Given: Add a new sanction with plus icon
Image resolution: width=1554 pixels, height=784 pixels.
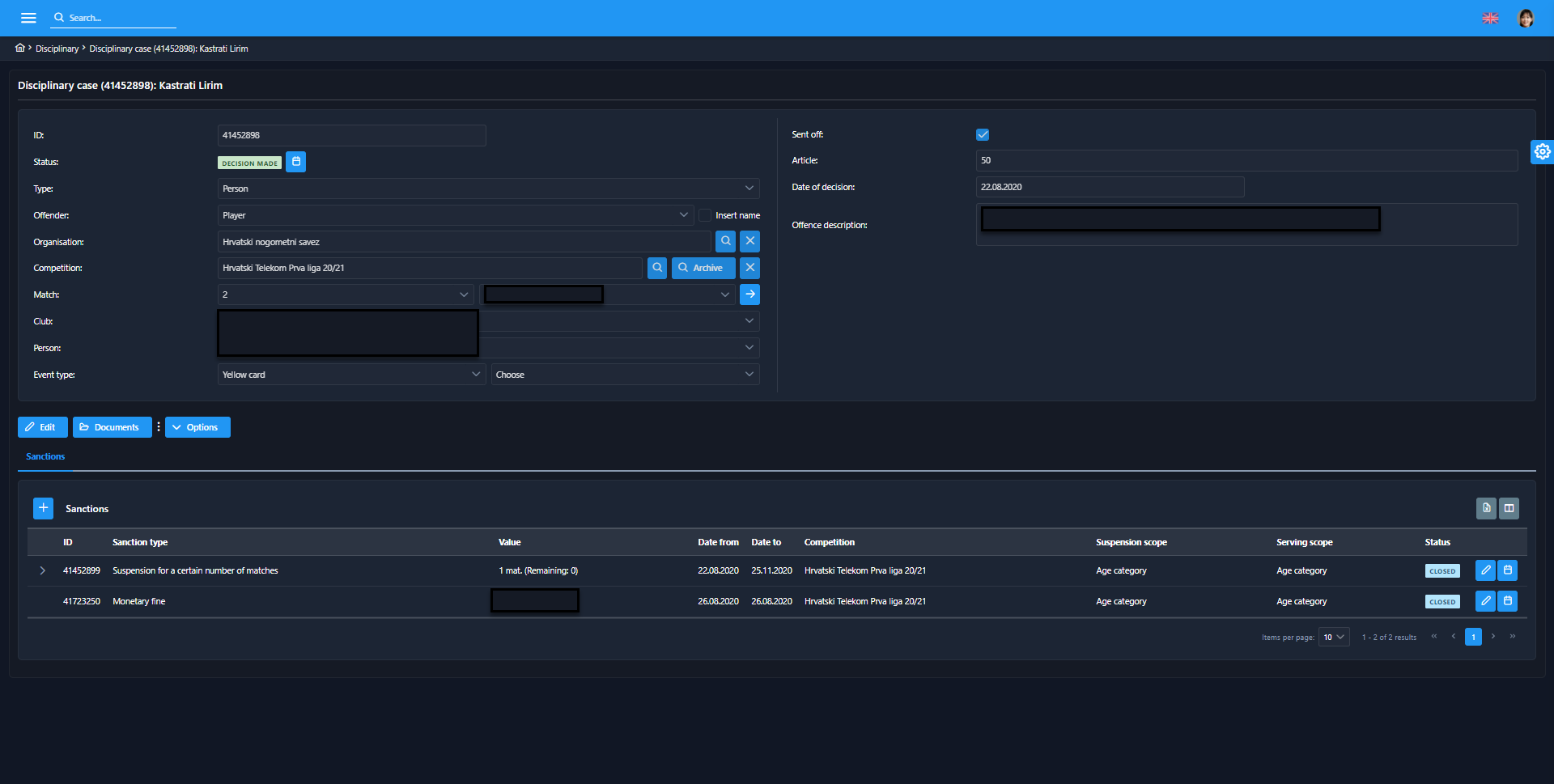Looking at the screenshot, I should coord(44,508).
